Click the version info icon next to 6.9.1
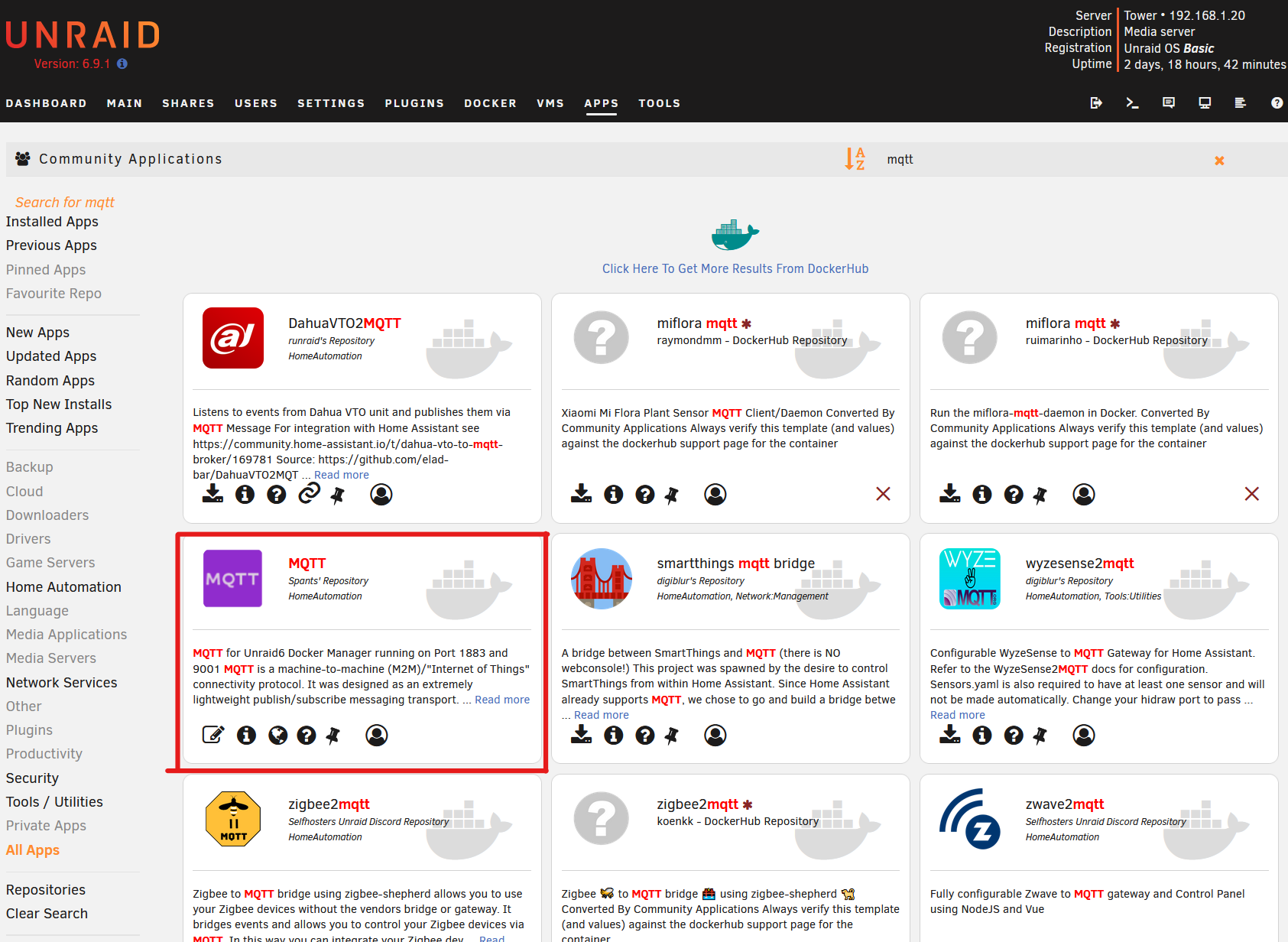1288x942 pixels. (122, 64)
